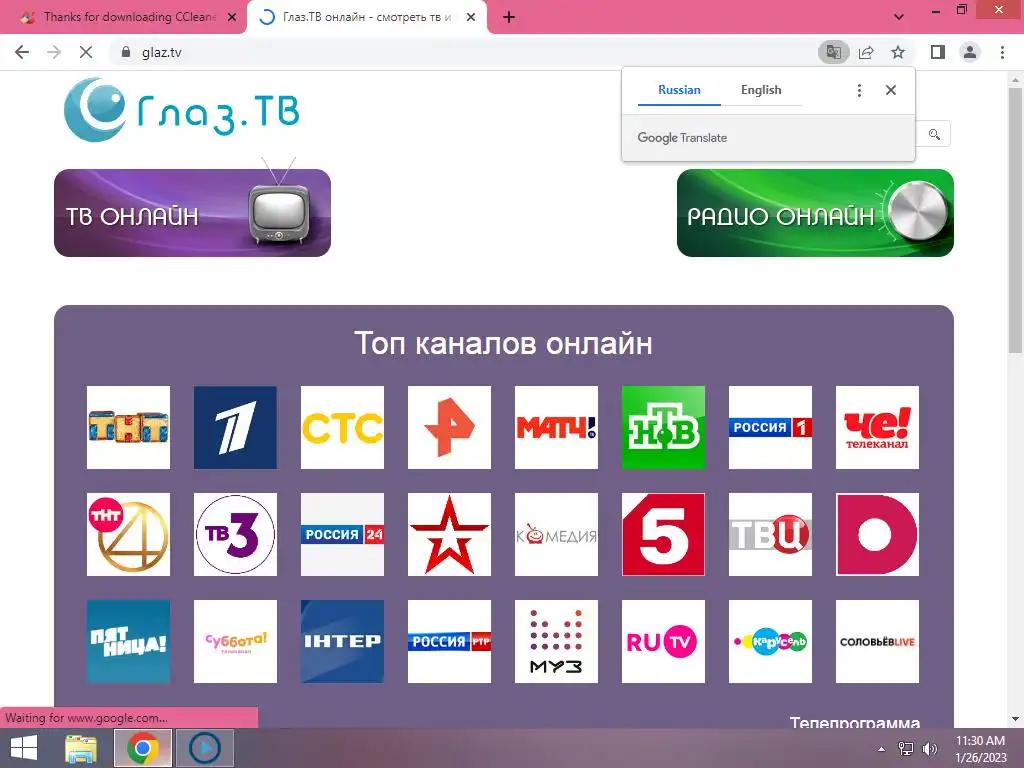Screen dimensions: 1024x768
Task: Click the Chrome taskbar icon
Action: point(143,748)
